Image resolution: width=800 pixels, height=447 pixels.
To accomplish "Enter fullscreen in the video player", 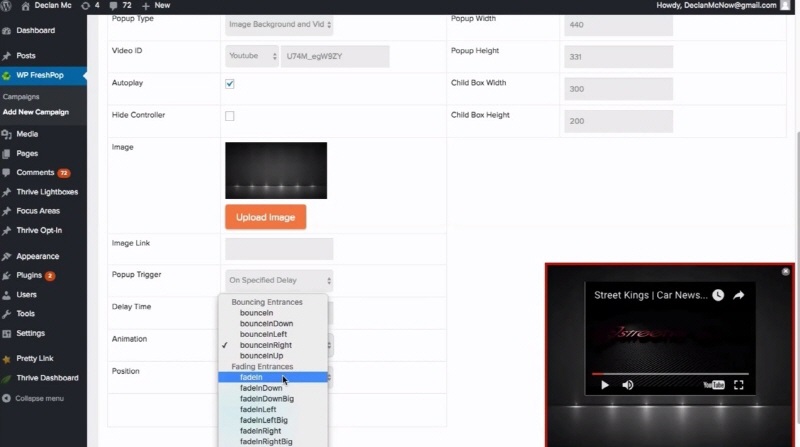I will coord(739,385).
